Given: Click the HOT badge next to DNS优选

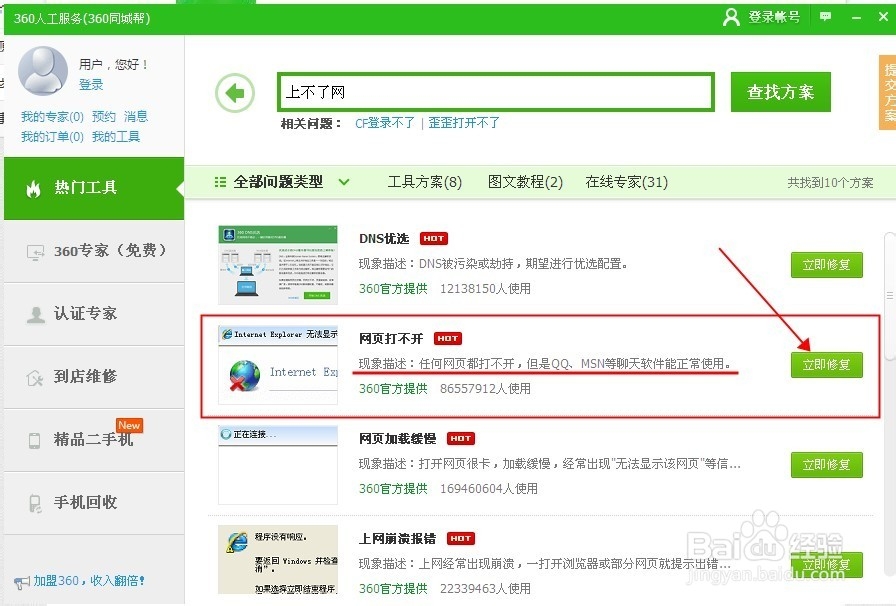Looking at the screenshot, I should click(x=434, y=238).
